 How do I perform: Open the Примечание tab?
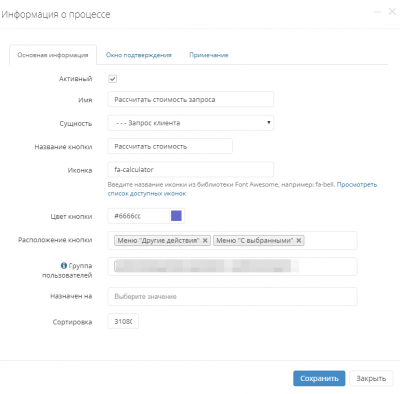(209, 55)
